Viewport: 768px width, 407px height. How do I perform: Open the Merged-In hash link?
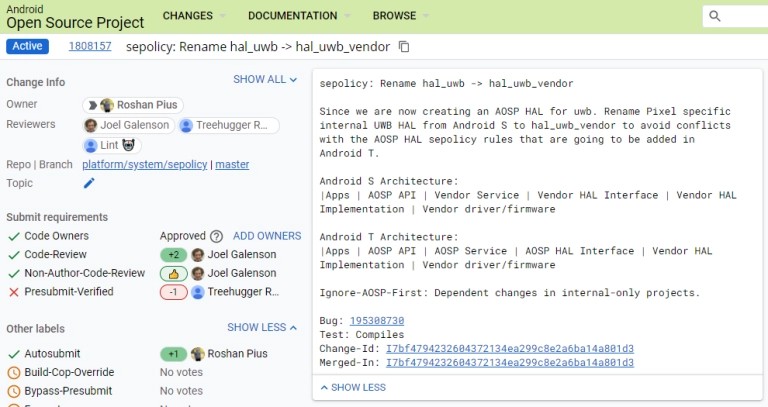point(510,363)
